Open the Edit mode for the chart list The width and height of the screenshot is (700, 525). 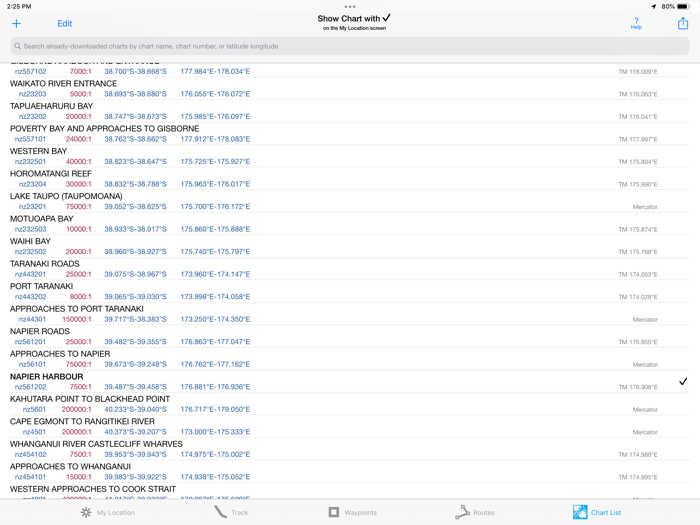pyautogui.click(x=65, y=24)
